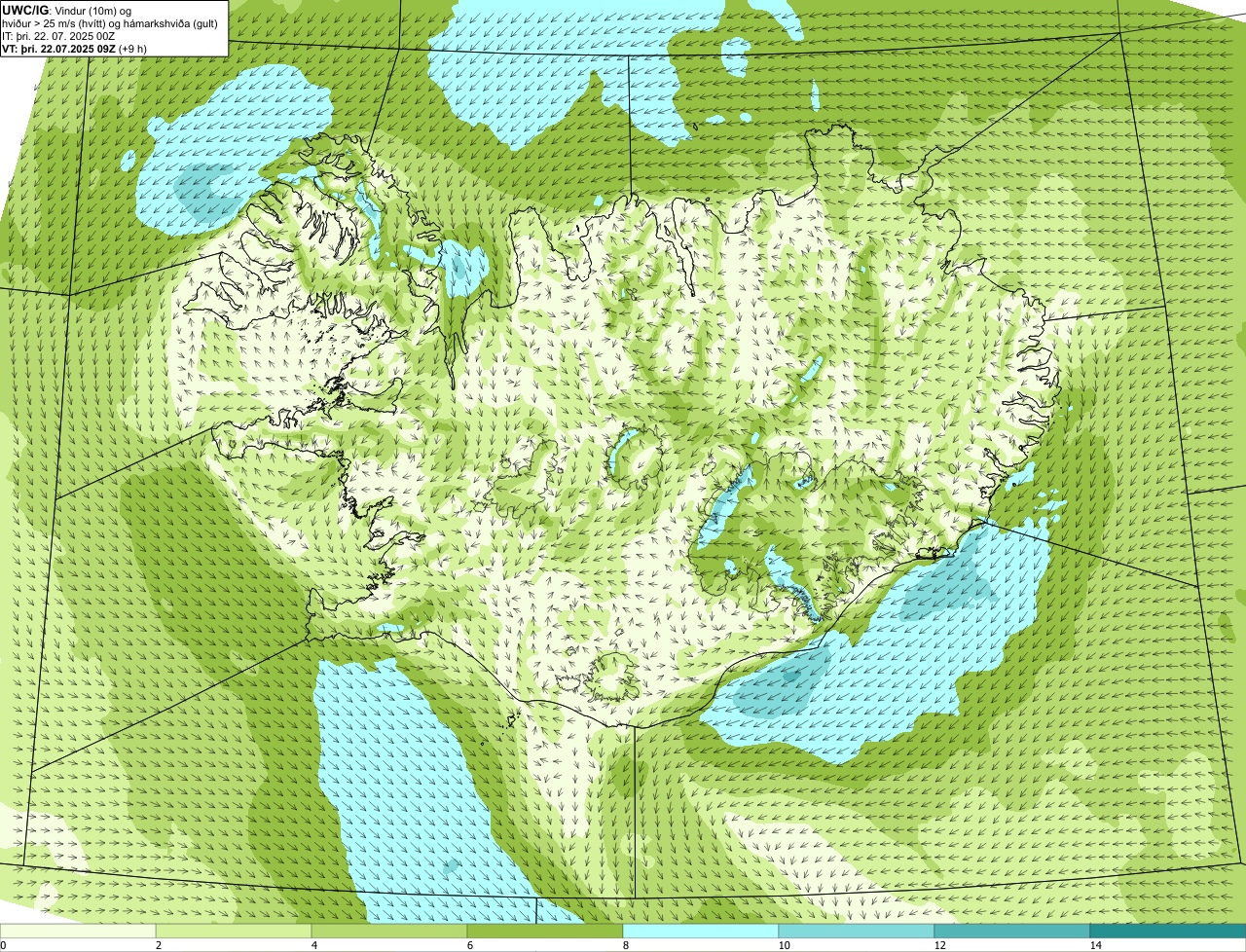Click the '4' scale label
The image size is (1246, 952).
tap(313, 945)
